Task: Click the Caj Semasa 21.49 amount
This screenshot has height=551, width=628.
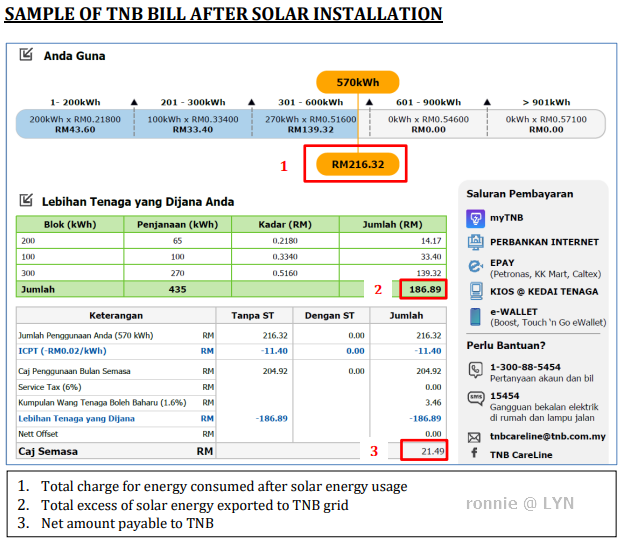Action: [433, 451]
